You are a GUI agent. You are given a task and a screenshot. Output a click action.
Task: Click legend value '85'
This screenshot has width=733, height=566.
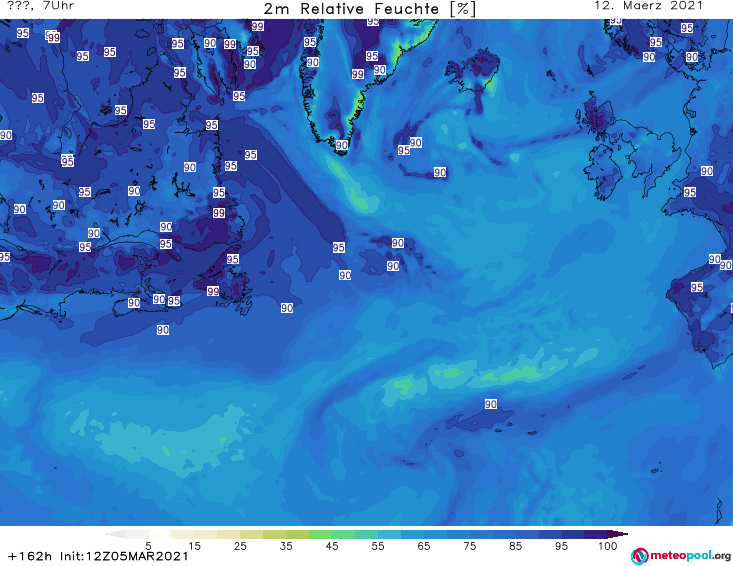point(515,546)
